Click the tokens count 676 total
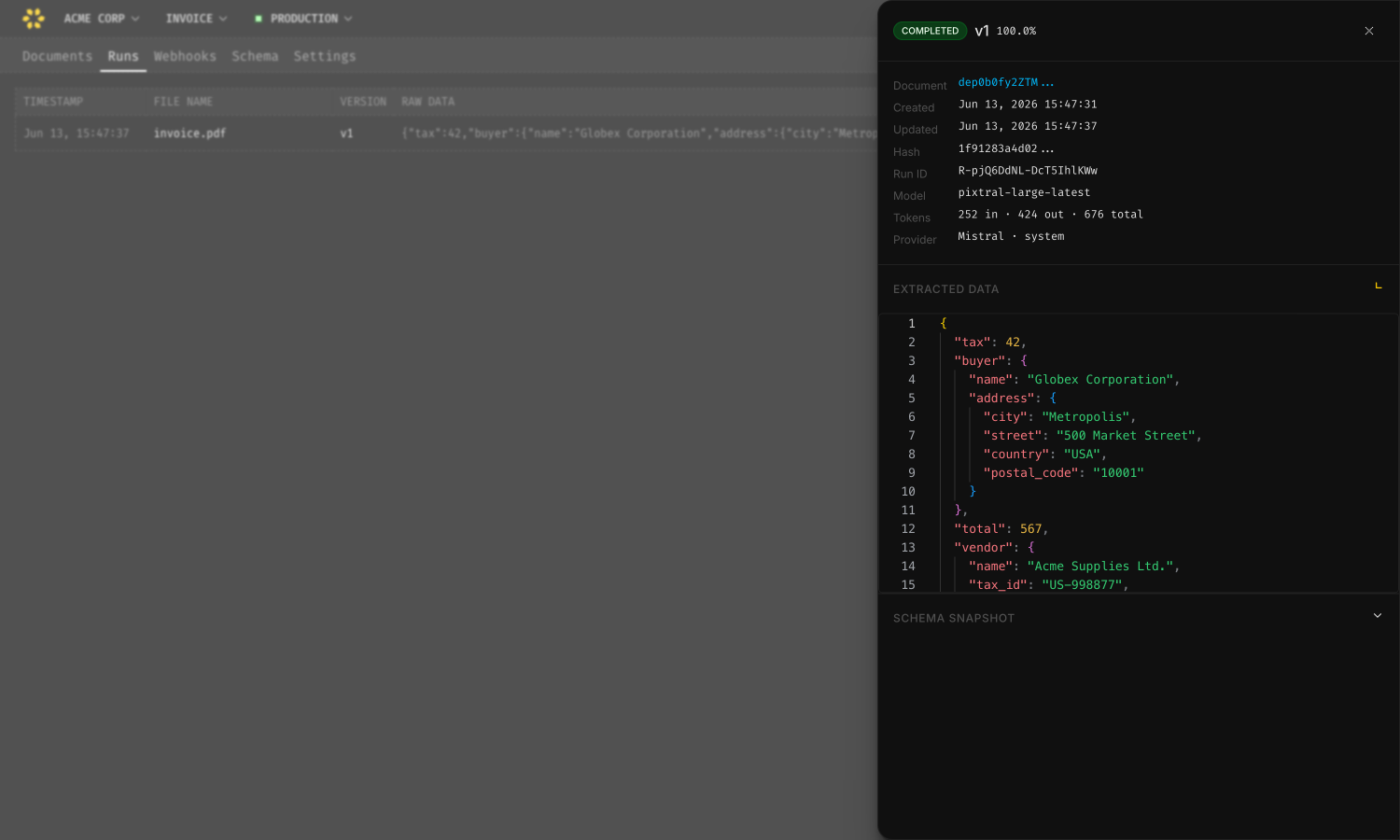This screenshot has width=1400, height=840. [1113, 215]
